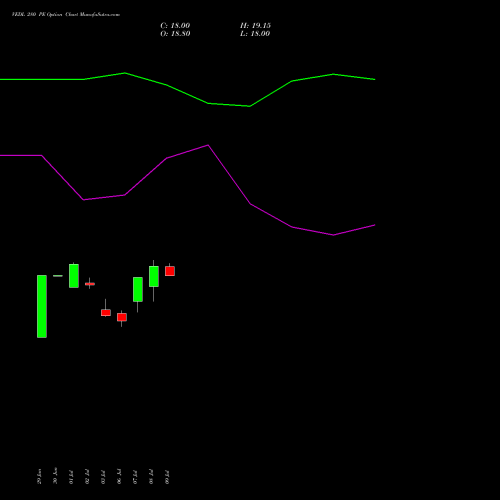Click the small doji candle for 02 Jul
Image resolution: width=500 pixels, height=500 pixels.
click(90, 284)
